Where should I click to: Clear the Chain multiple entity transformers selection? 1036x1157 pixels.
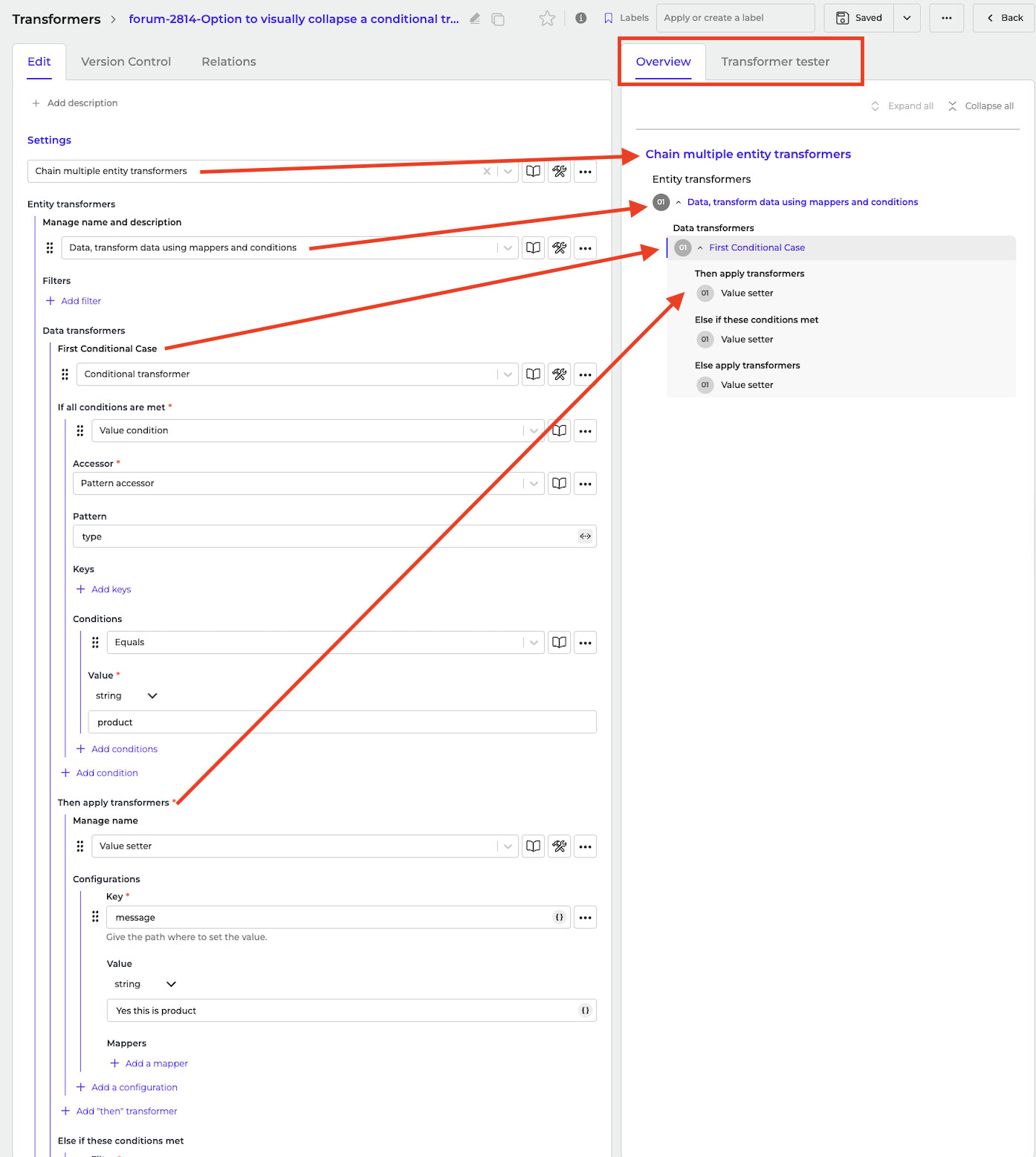487,172
